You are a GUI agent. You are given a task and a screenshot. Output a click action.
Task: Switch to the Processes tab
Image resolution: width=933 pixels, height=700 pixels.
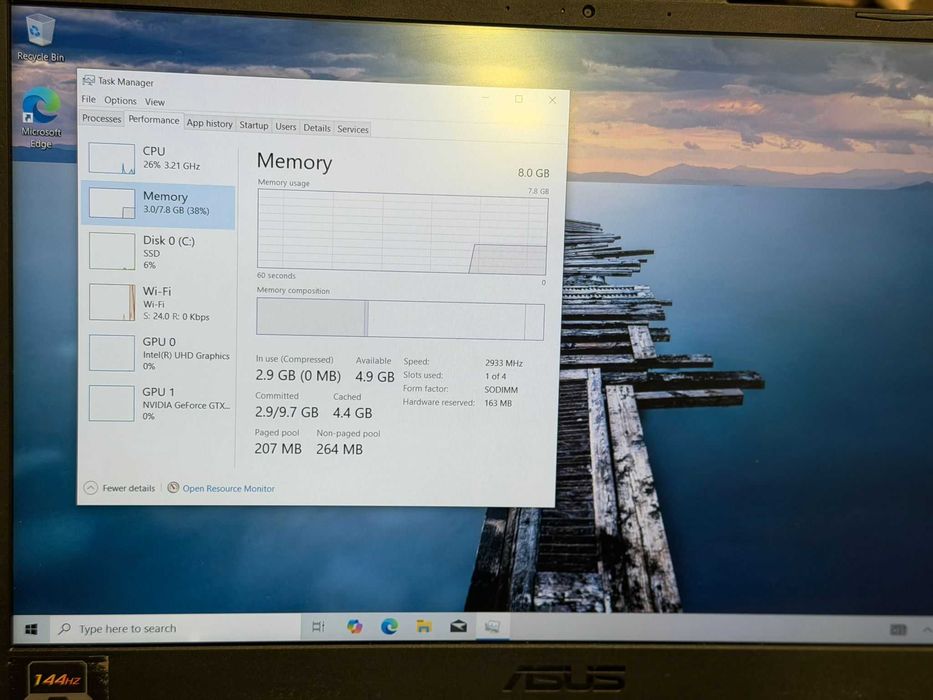coord(101,118)
